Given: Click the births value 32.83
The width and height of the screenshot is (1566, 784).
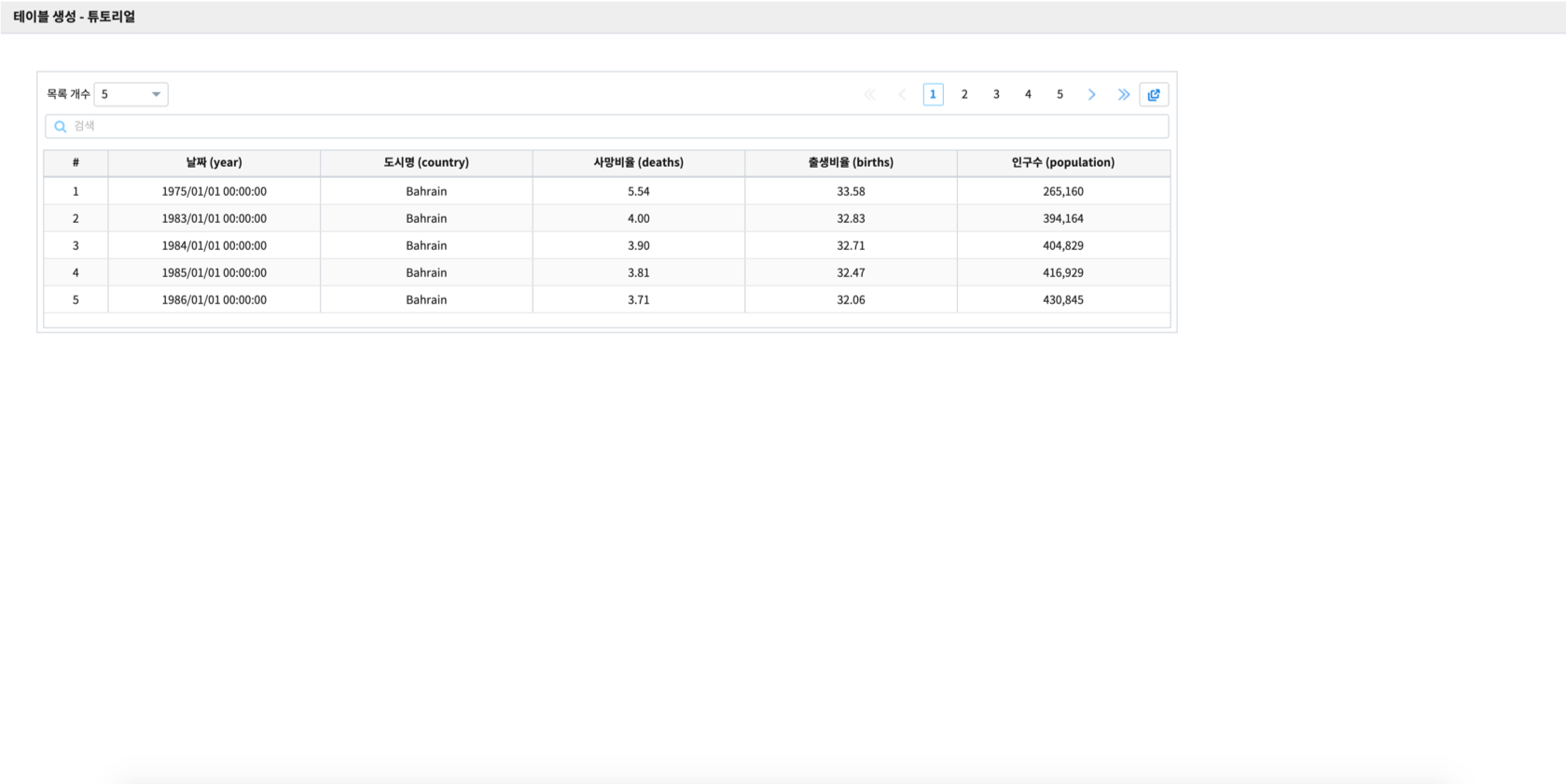Looking at the screenshot, I should (x=851, y=218).
